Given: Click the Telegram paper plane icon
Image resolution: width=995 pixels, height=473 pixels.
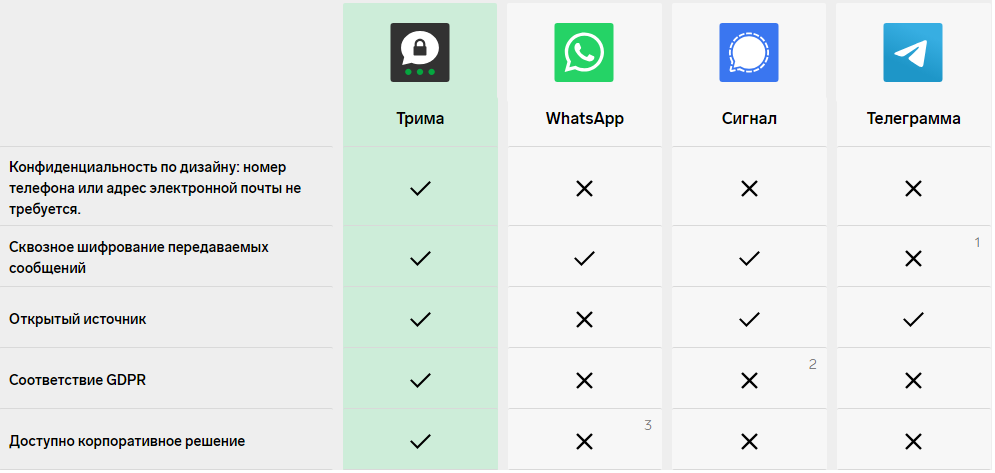Looking at the screenshot, I should point(913,53).
